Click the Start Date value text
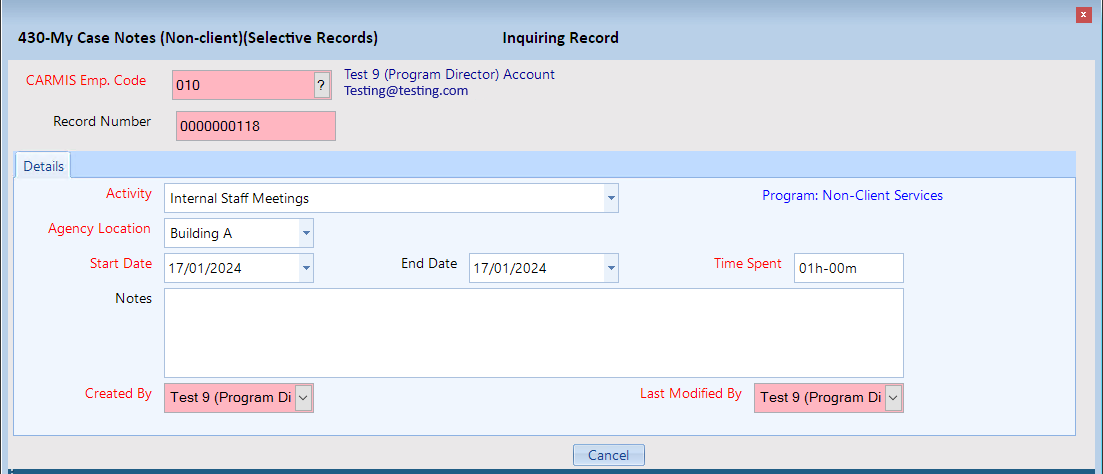Image resolution: width=1103 pixels, height=474 pixels. click(x=206, y=269)
